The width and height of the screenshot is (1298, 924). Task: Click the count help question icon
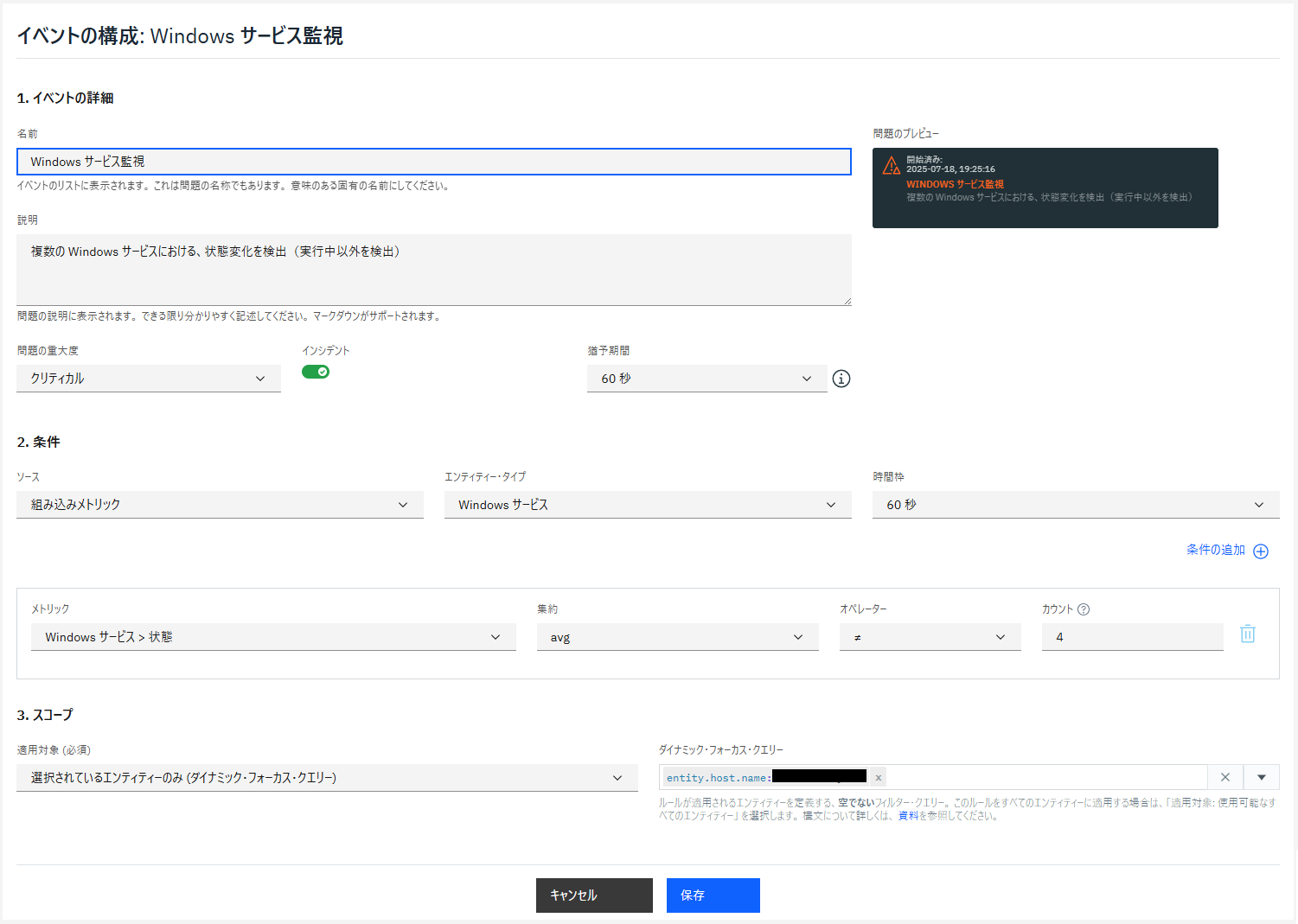click(x=1084, y=609)
